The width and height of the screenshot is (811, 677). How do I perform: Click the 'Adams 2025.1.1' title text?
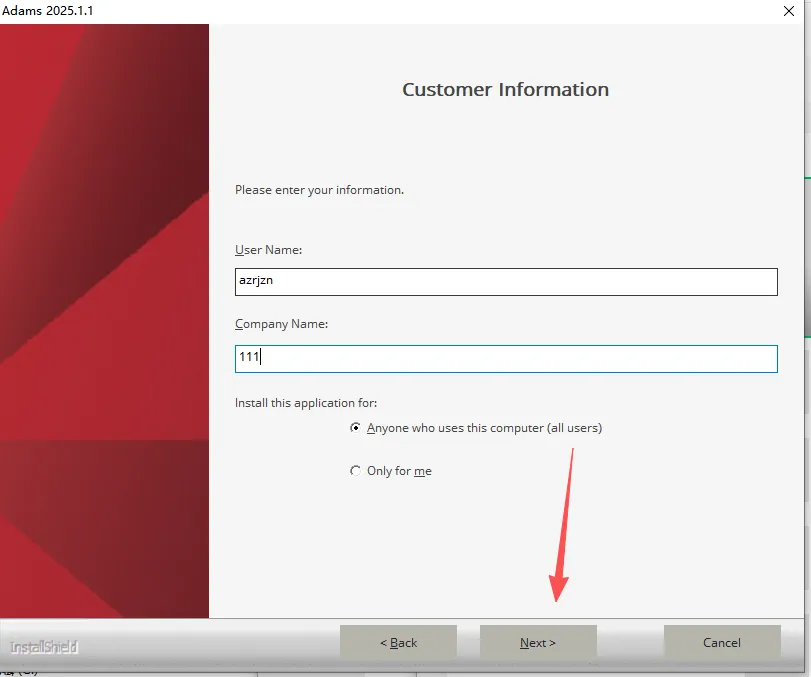(x=48, y=10)
